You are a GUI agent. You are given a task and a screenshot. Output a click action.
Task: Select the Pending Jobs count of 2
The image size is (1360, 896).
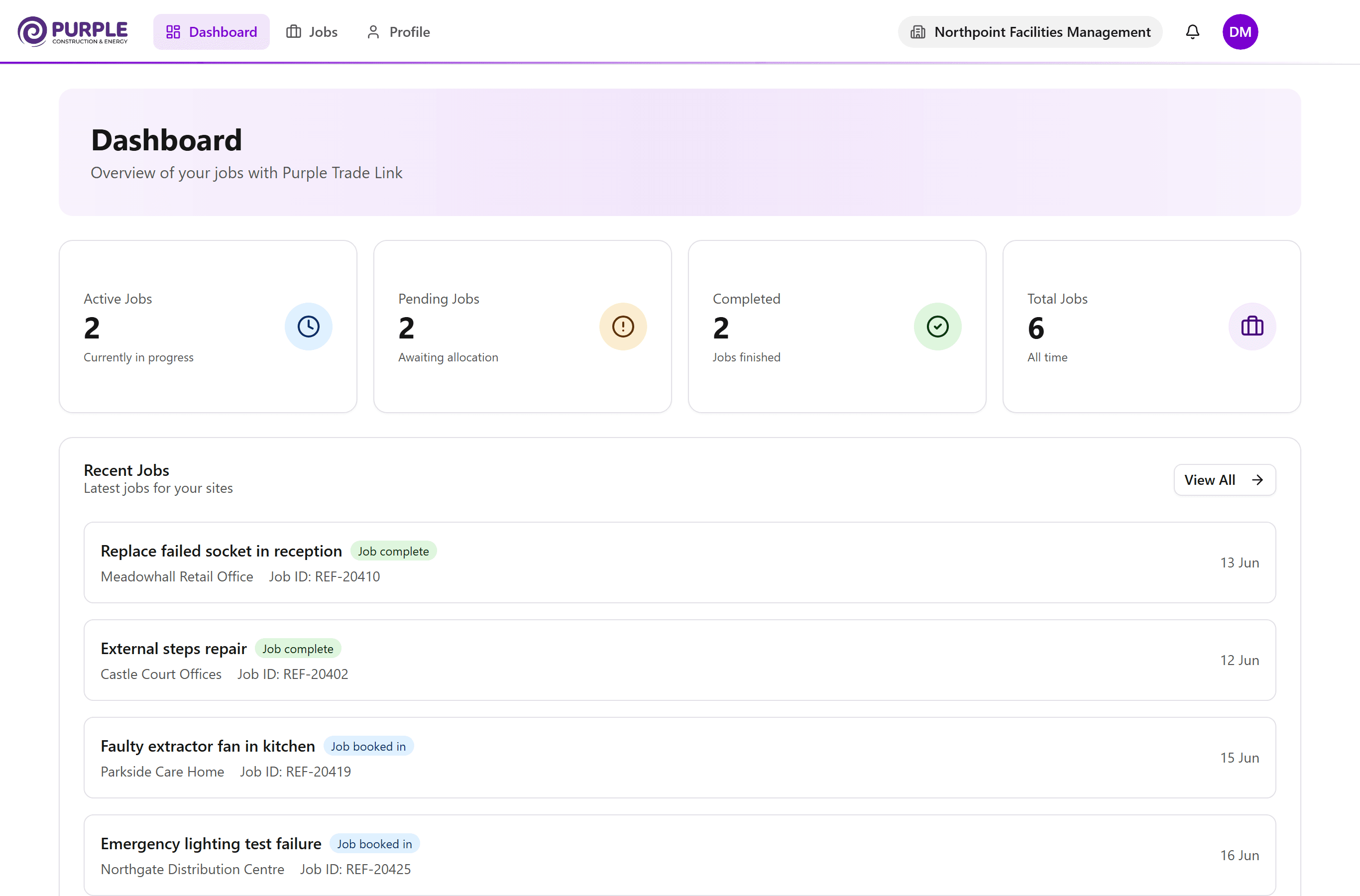click(406, 329)
